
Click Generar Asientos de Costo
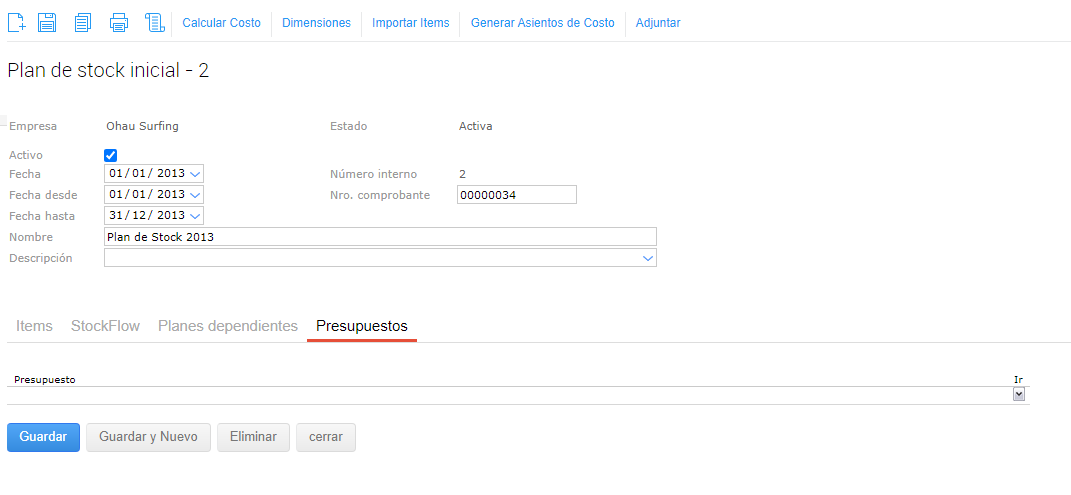point(542,23)
